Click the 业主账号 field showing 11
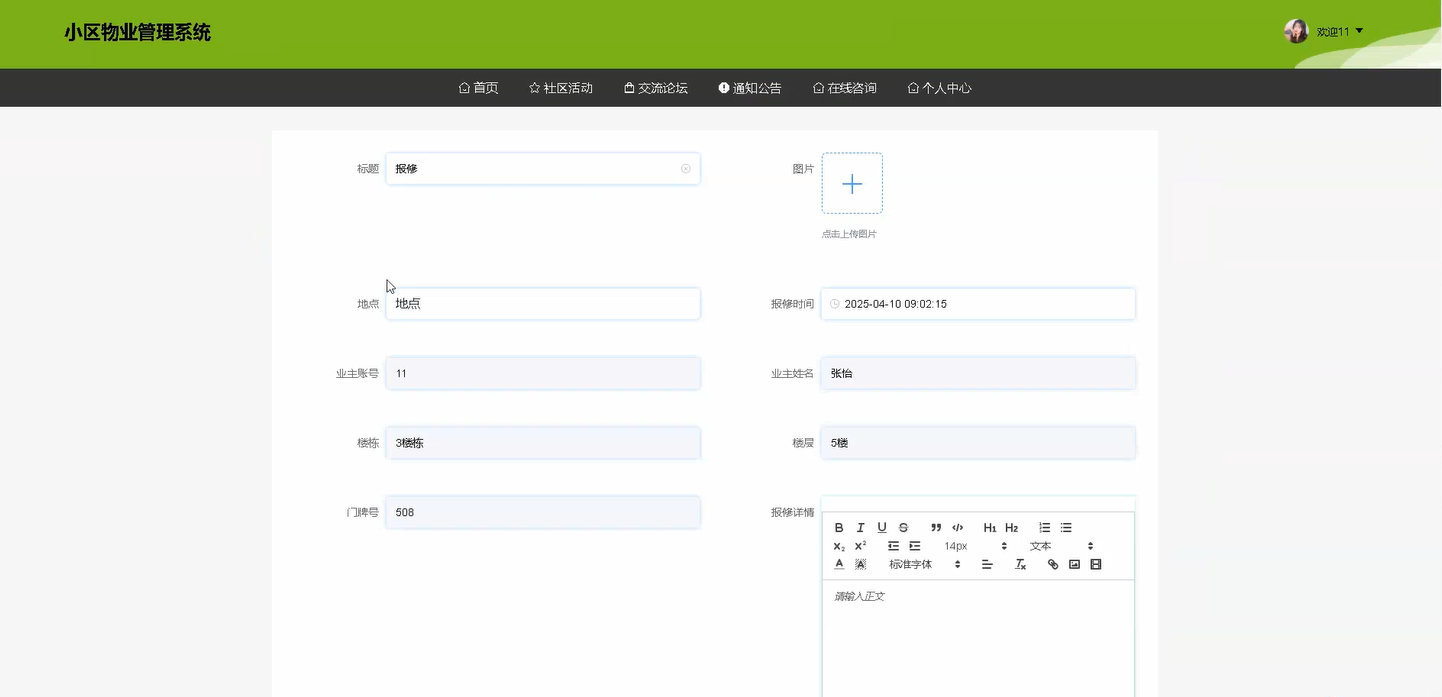This screenshot has height=697, width=1442. click(x=543, y=373)
